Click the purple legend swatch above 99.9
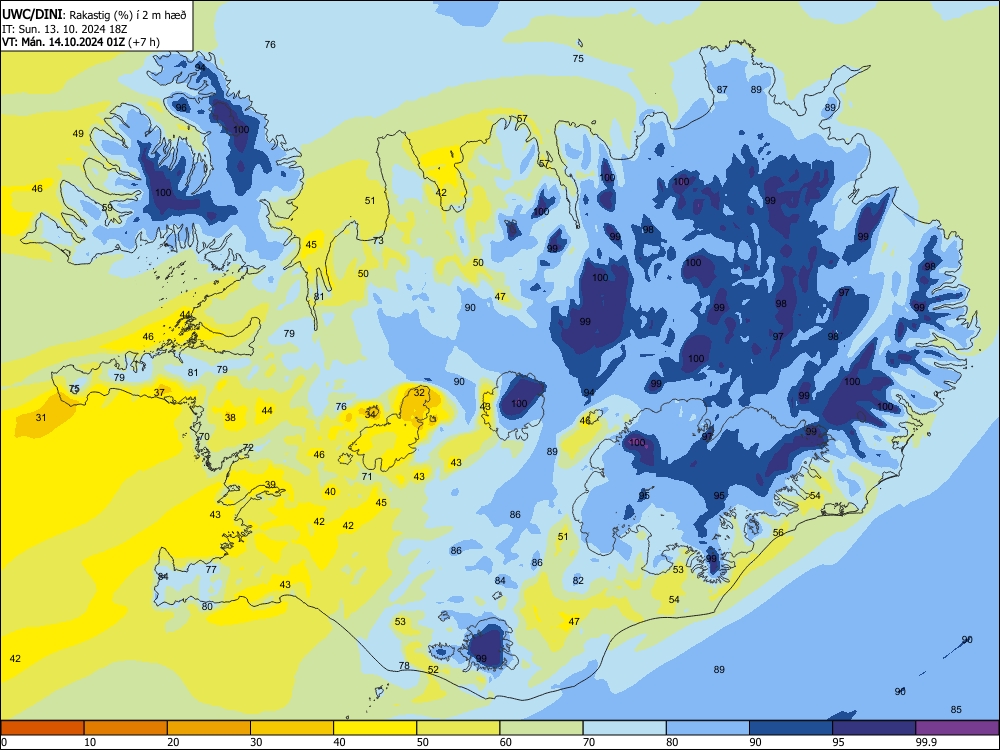 pos(957,728)
